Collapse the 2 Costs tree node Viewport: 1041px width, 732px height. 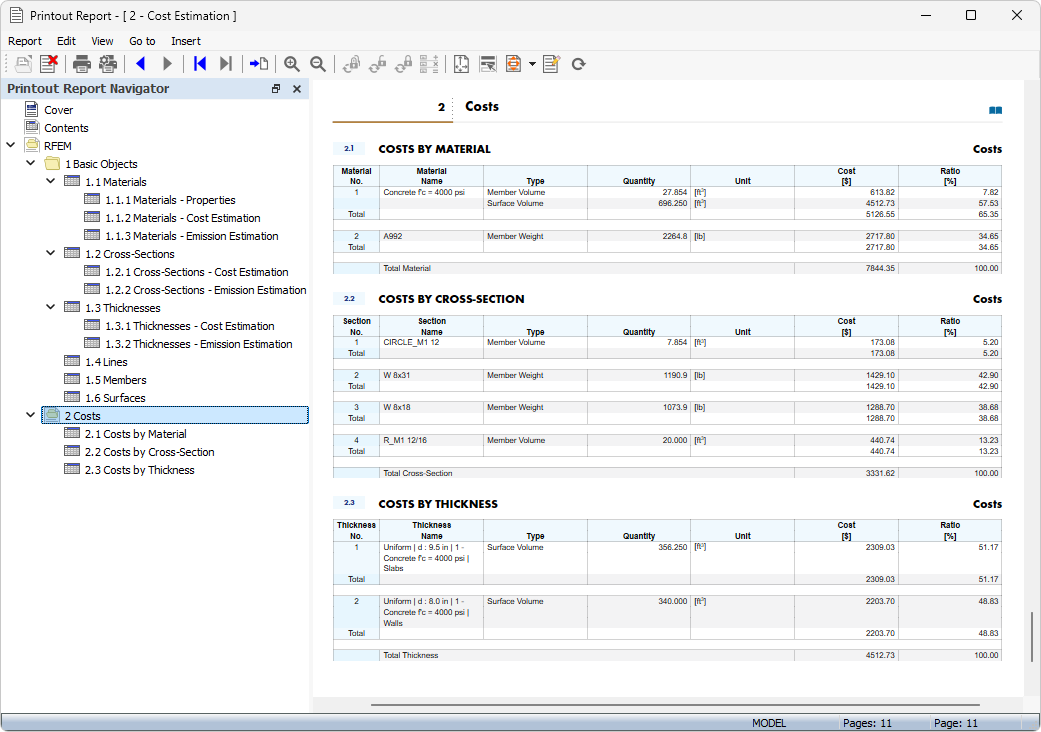tap(30, 415)
